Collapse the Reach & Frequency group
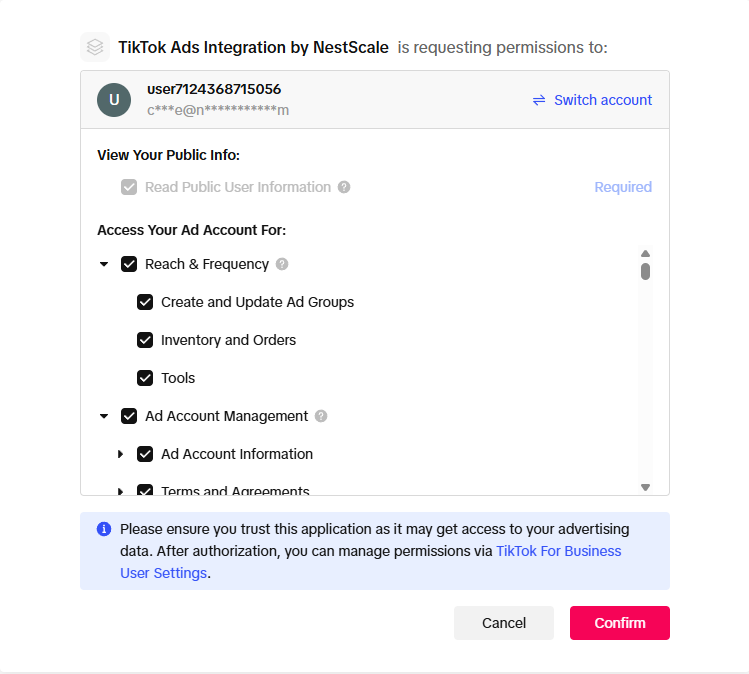Viewport: 749px width, 674px height. click(104, 264)
